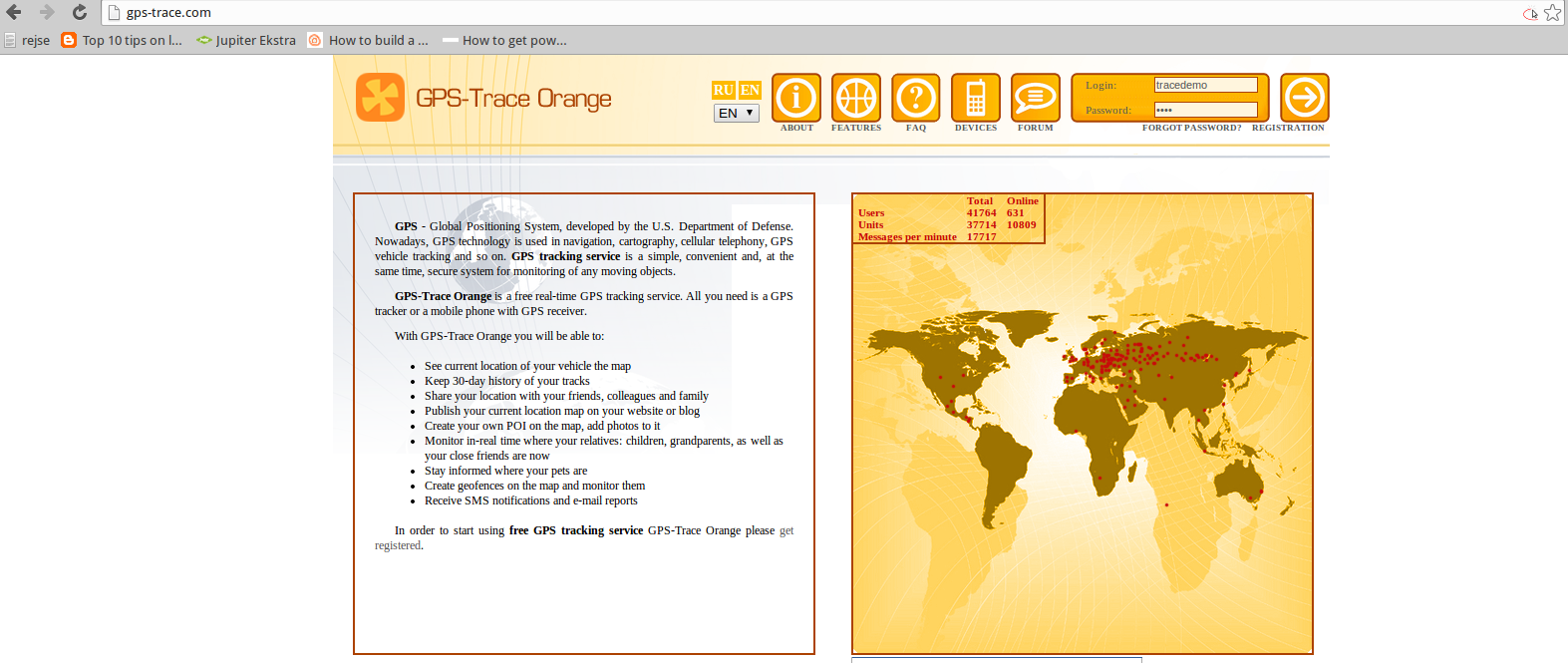Switch language with orange EN button
The image size is (1568, 663).
(750, 90)
